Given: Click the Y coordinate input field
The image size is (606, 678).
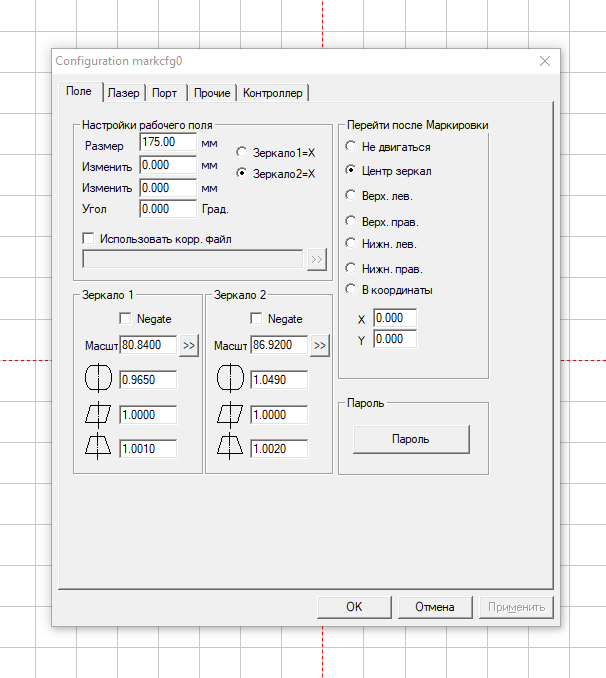Looking at the screenshot, I should [395, 339].
